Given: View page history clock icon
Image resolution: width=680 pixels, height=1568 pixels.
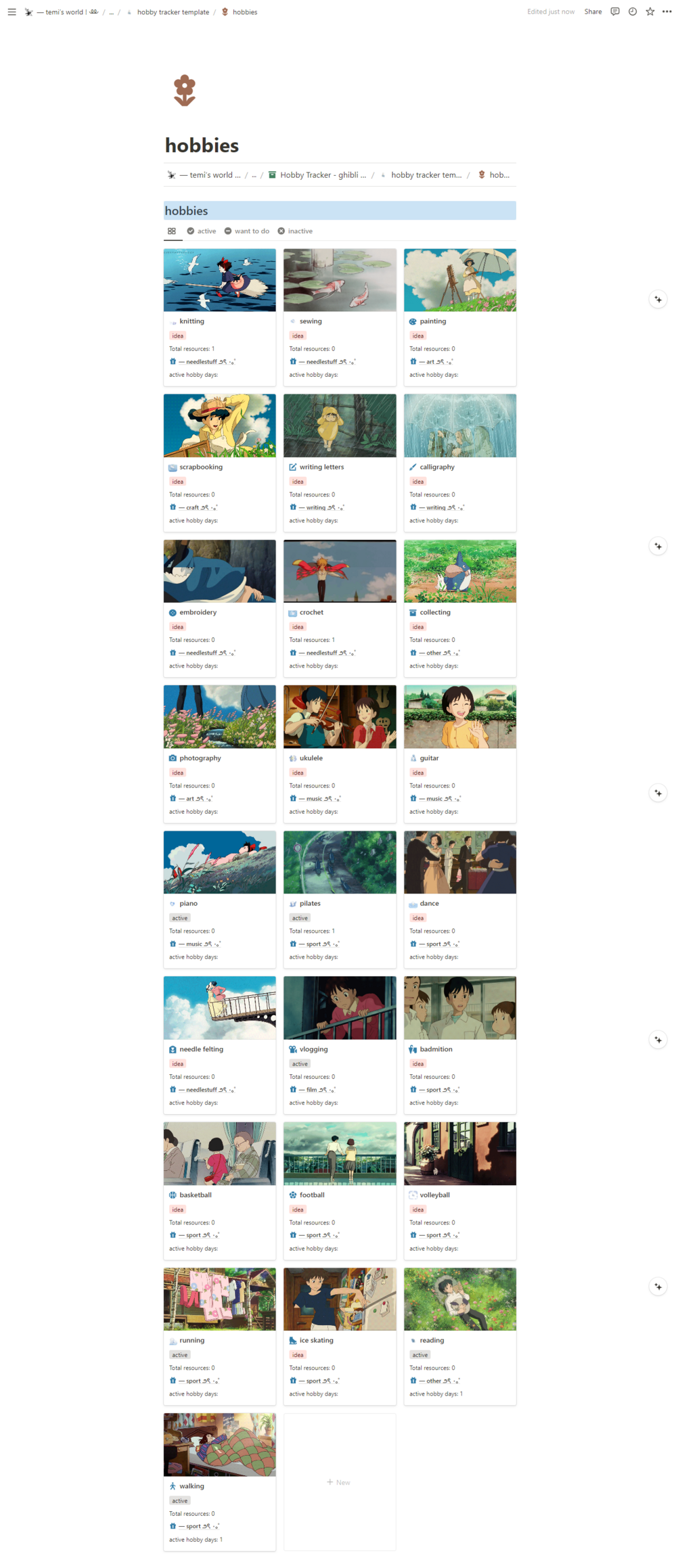Looking at the screenshot, I should tap(632, 11).
